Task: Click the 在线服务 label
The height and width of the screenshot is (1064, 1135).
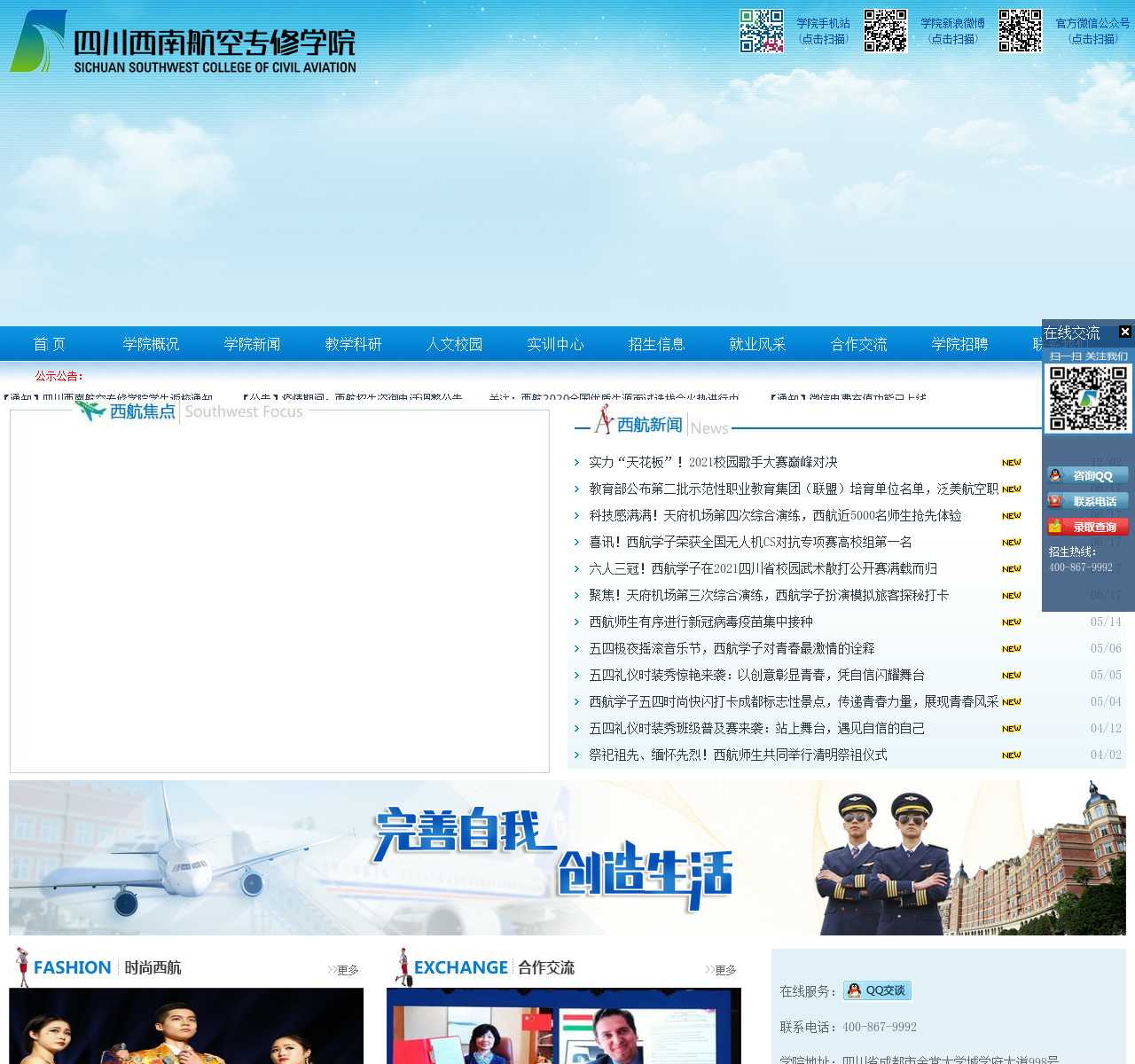Action: point(807,991)
